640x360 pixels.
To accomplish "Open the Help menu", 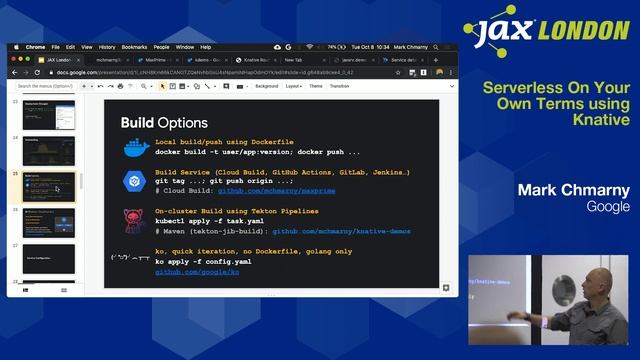I will coord(205,47).
